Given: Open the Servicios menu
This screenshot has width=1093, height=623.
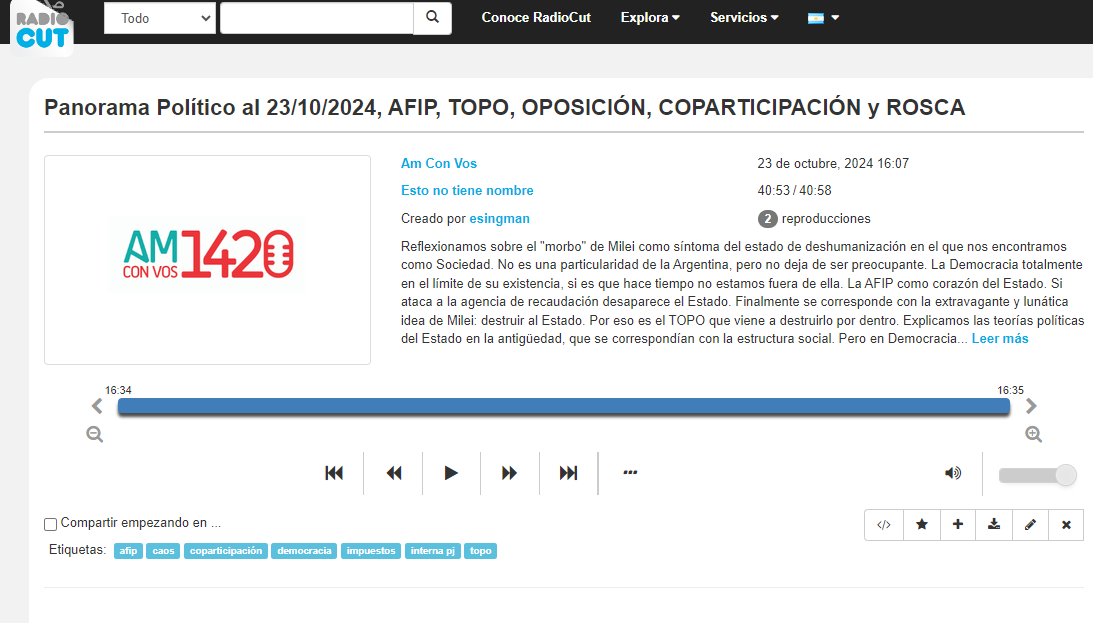Looking at the screenshot, I should (x=744, y=18).
